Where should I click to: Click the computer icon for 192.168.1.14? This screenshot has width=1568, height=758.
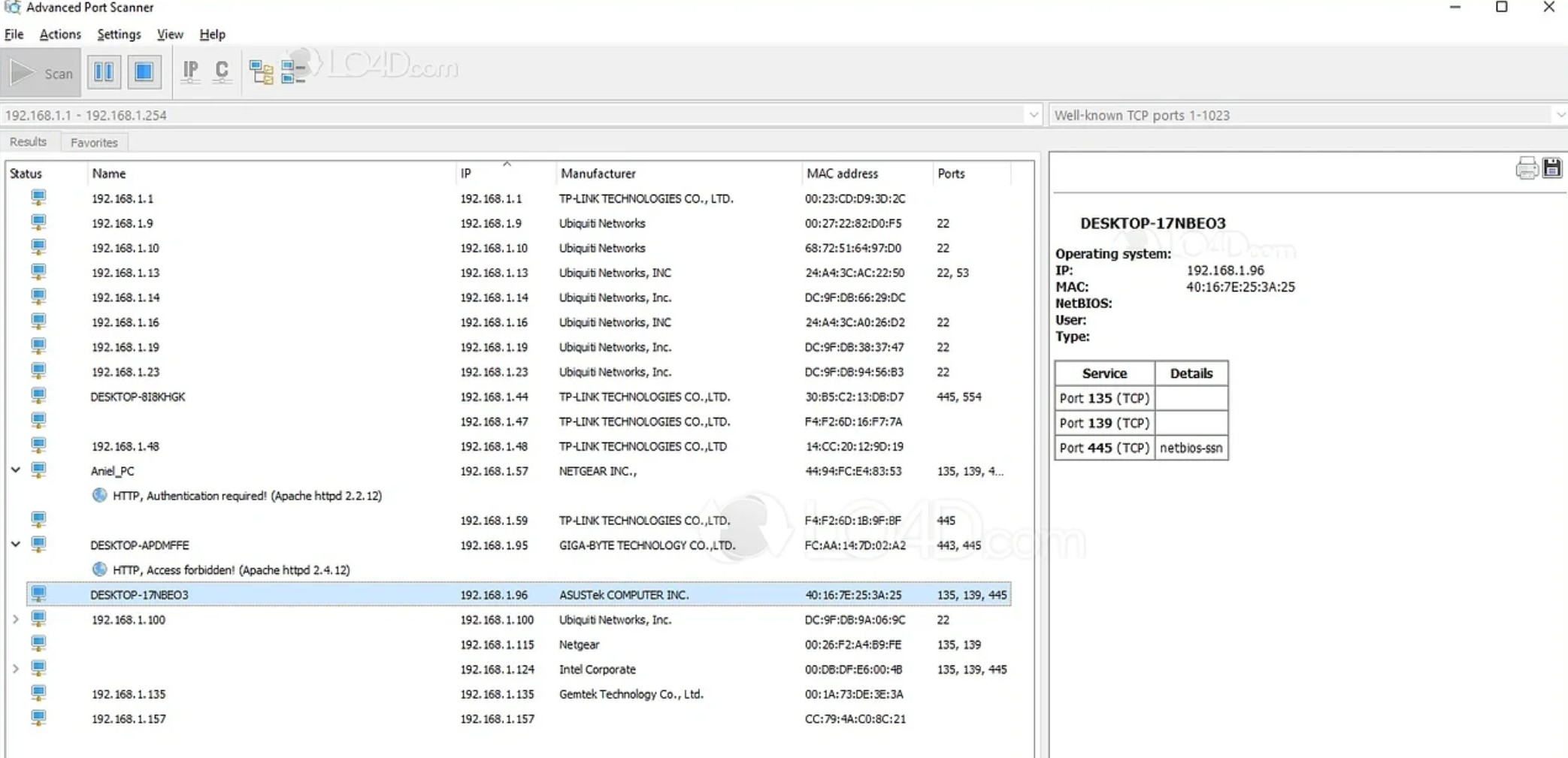(x=38, y=297)
